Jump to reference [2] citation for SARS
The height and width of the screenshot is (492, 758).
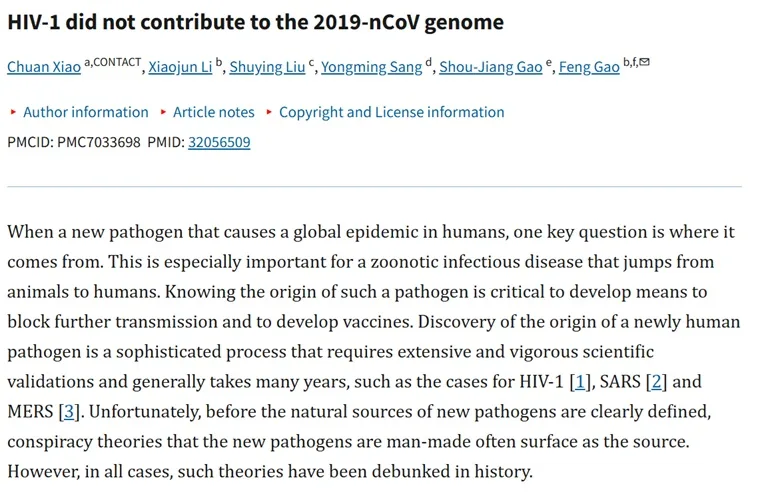pos(657,381)
